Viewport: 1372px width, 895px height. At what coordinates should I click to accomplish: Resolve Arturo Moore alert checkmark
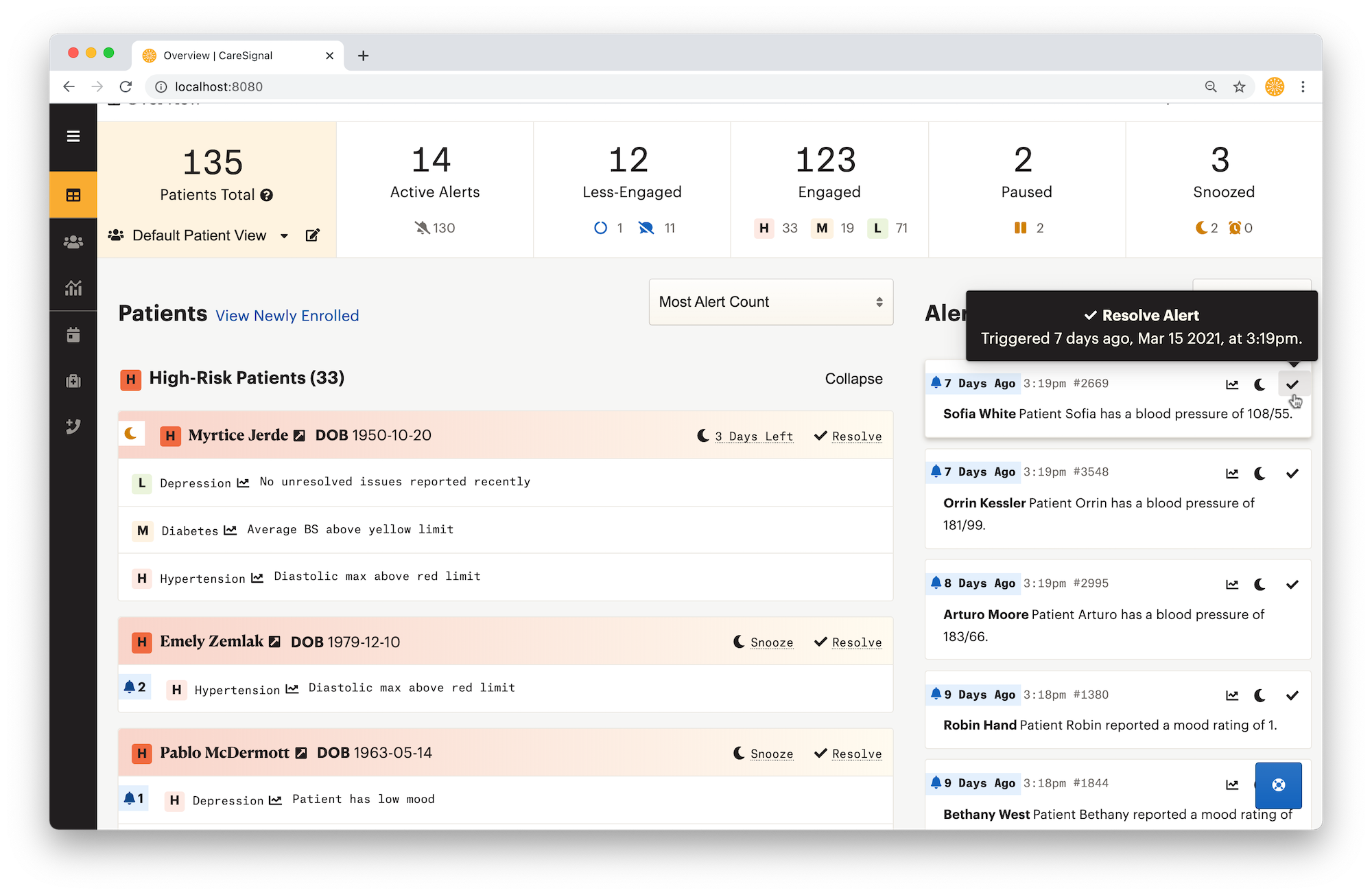[x=1292, y=585]
